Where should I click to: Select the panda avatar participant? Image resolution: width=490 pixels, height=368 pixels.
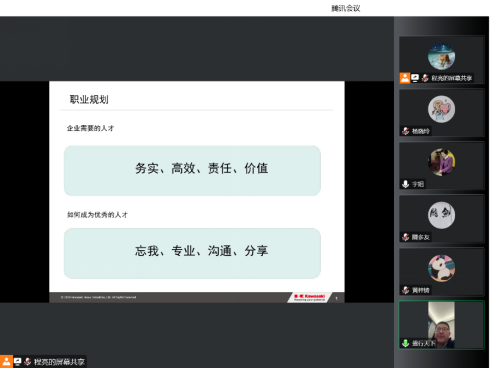pos(442,272)
